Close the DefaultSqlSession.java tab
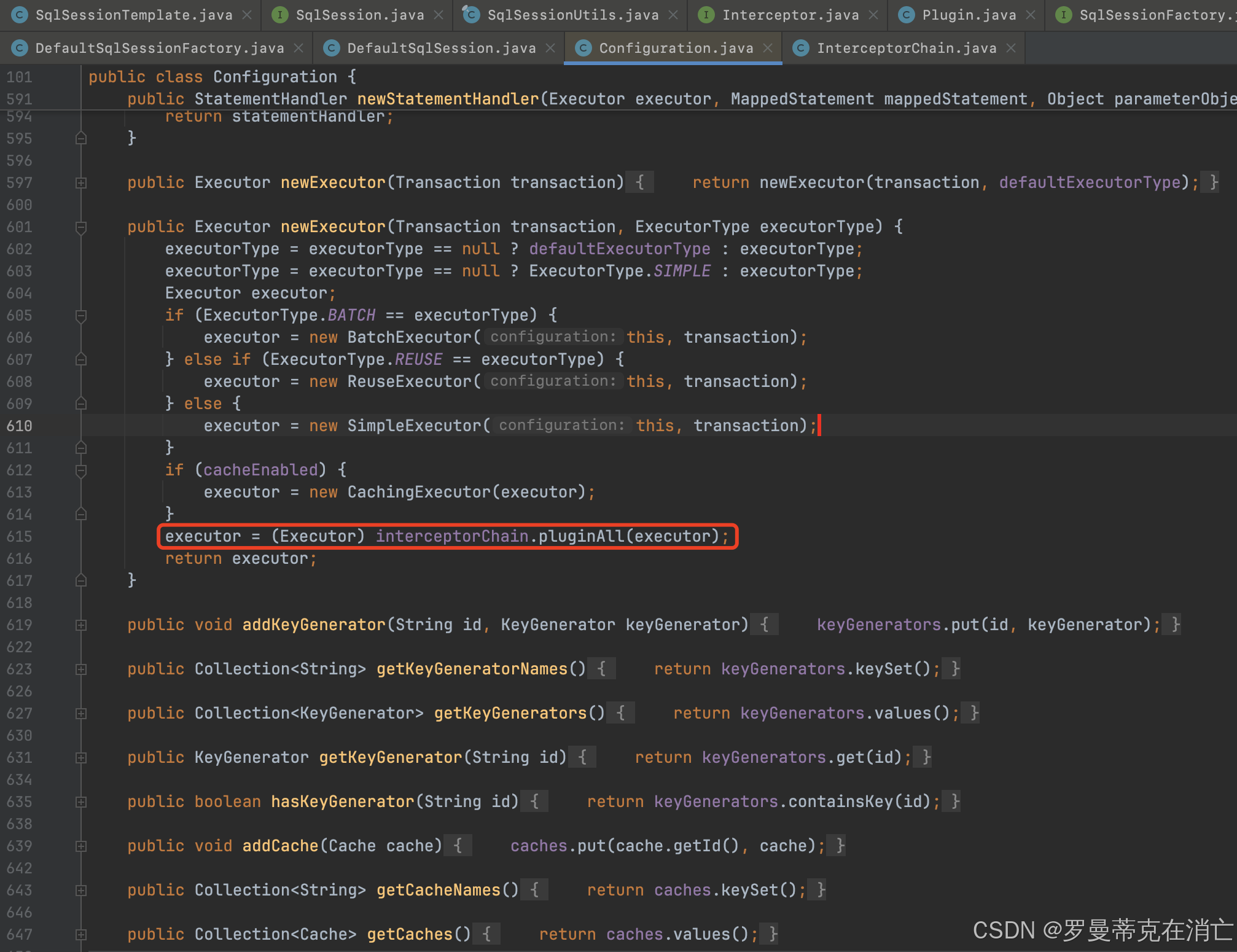The width and height of the screenshot is (1237, 952). (x=550, y=48)
